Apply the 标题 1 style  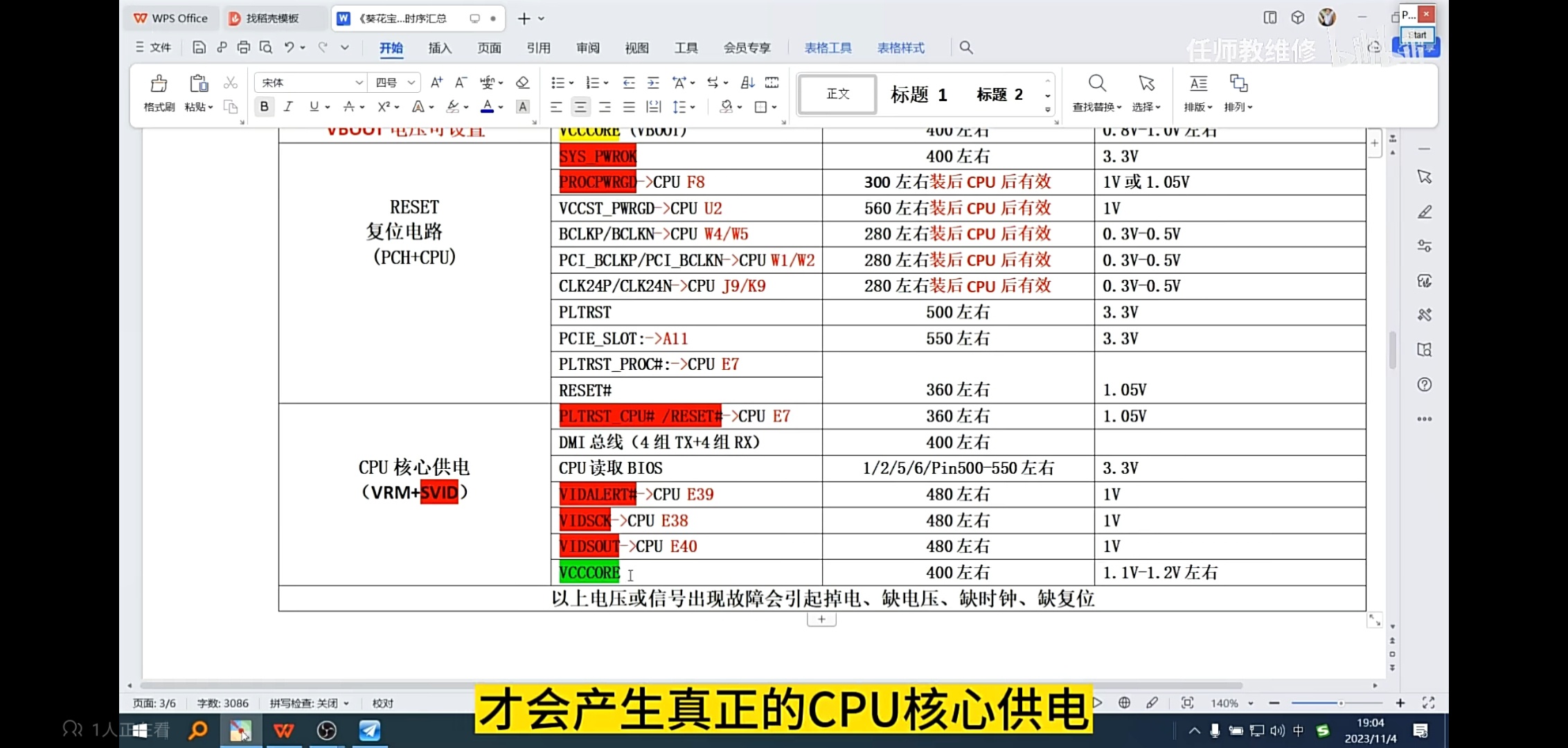[x=918, y=94]
